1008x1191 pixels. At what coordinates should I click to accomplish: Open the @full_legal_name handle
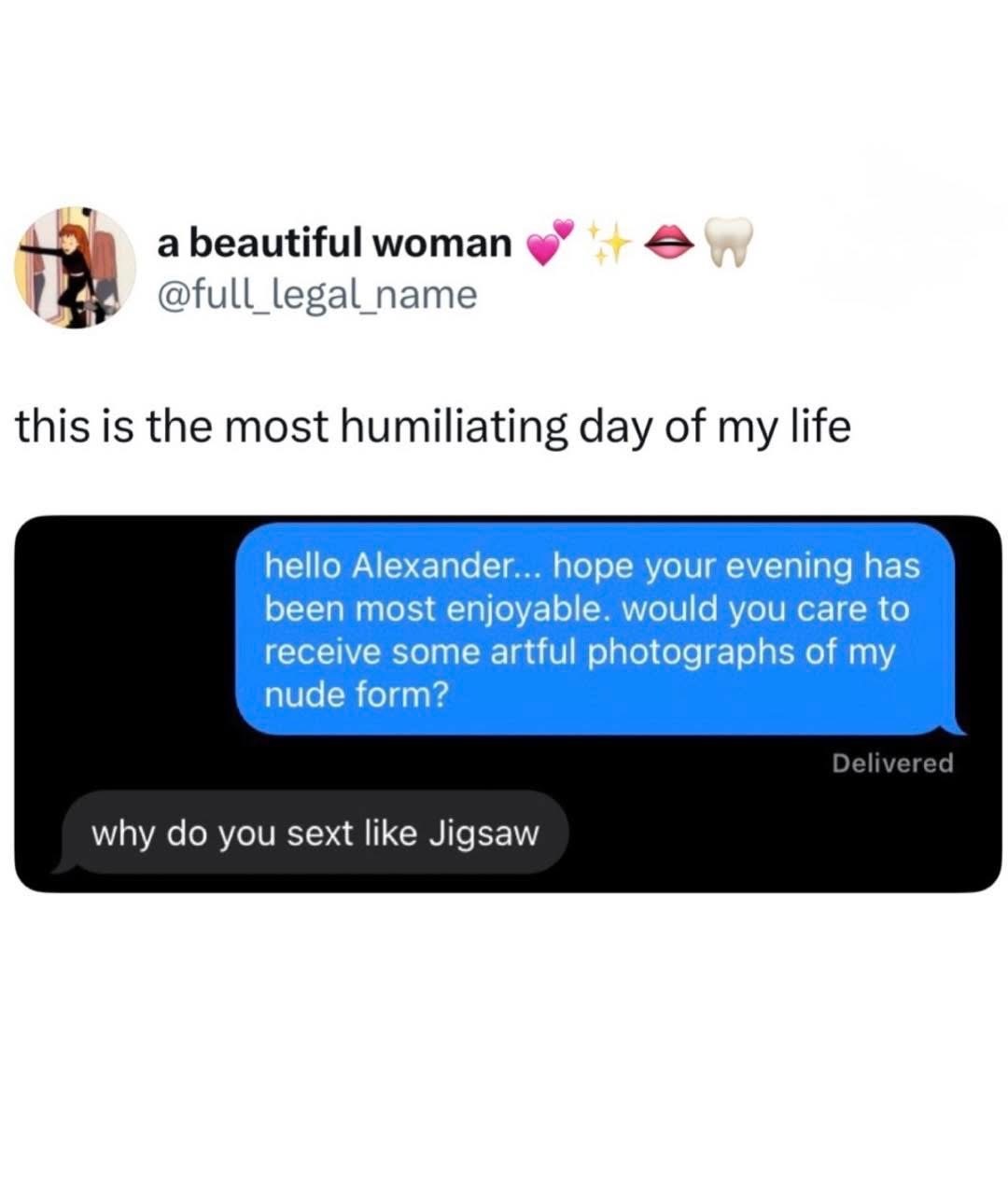[x=316, y=295]
